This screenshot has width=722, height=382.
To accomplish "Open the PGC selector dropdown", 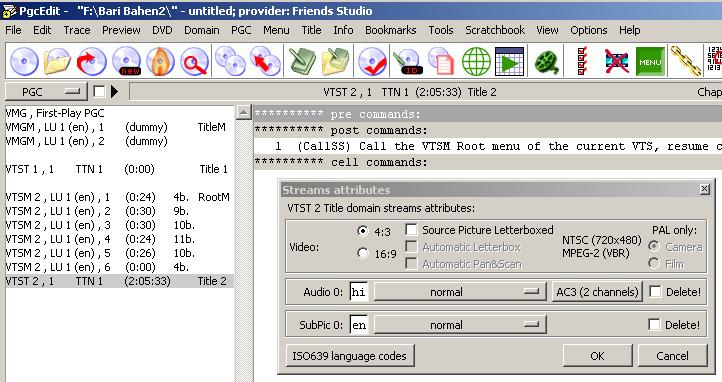I will click(46, 92).
